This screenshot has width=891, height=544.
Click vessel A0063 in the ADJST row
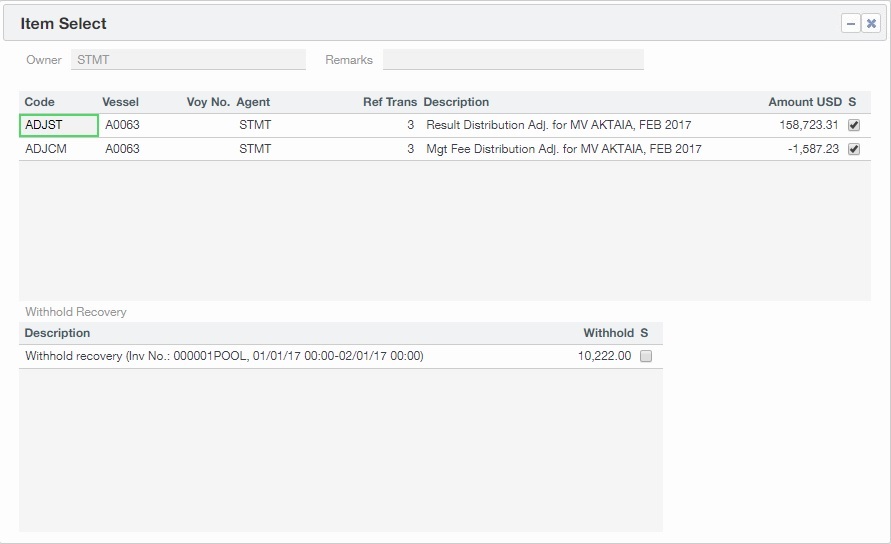(x=122, y=125)
